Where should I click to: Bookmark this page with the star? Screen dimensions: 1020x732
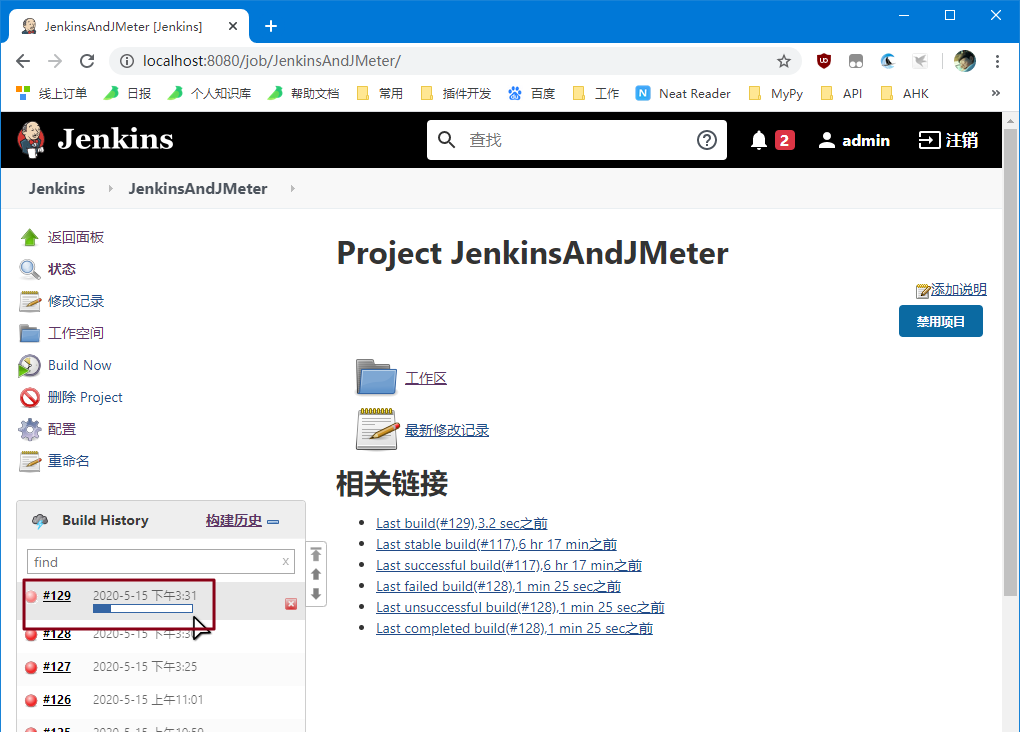(x=784, y=61)
